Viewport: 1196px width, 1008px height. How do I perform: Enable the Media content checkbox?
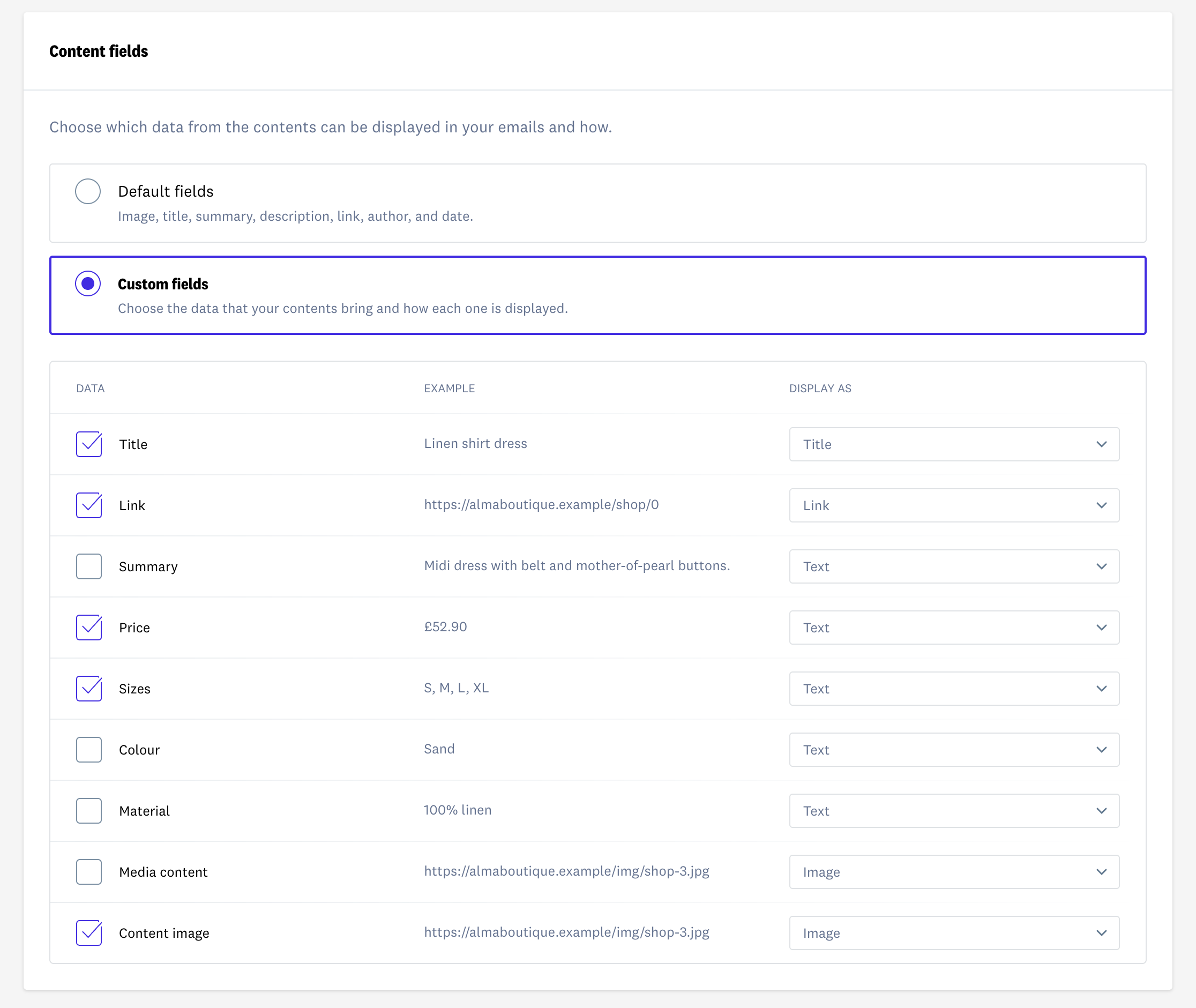click(89, 872)
